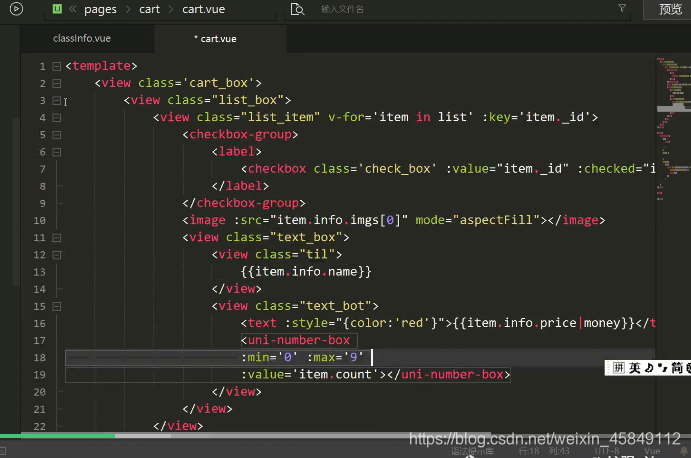
Task: Collapse the checkbox-group on line 5
Action: point(56,135)
